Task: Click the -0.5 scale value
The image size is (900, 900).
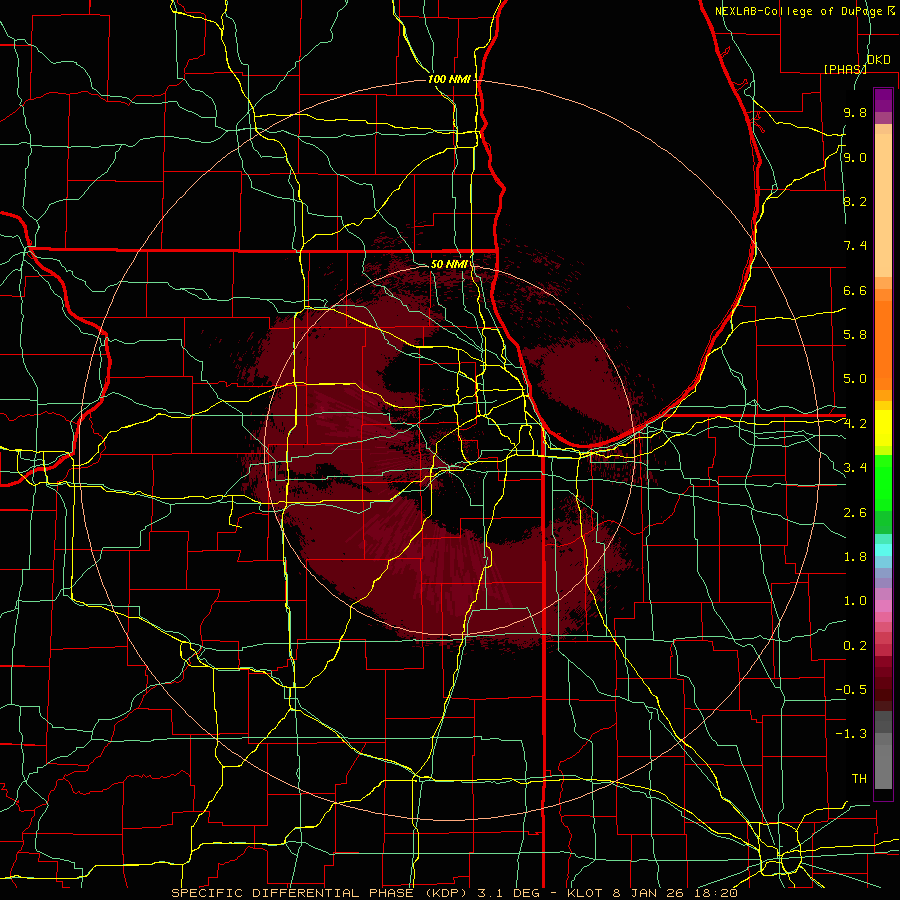Action: point(851,690)
